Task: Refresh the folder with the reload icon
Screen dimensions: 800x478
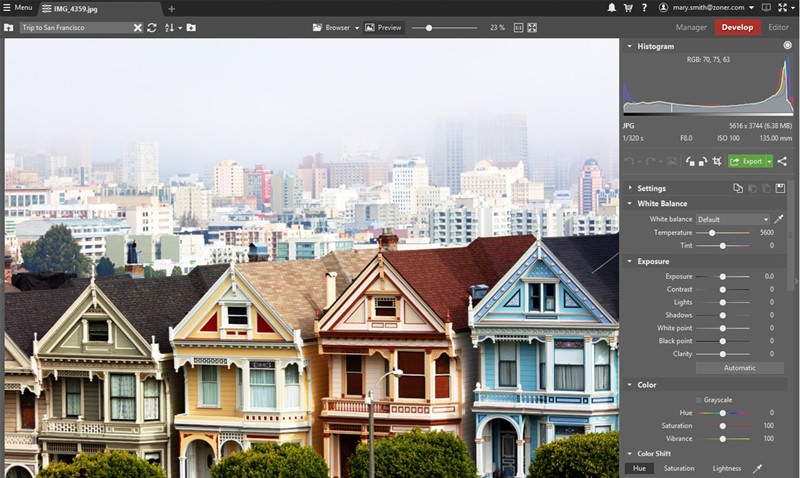Action: [152, 28]
